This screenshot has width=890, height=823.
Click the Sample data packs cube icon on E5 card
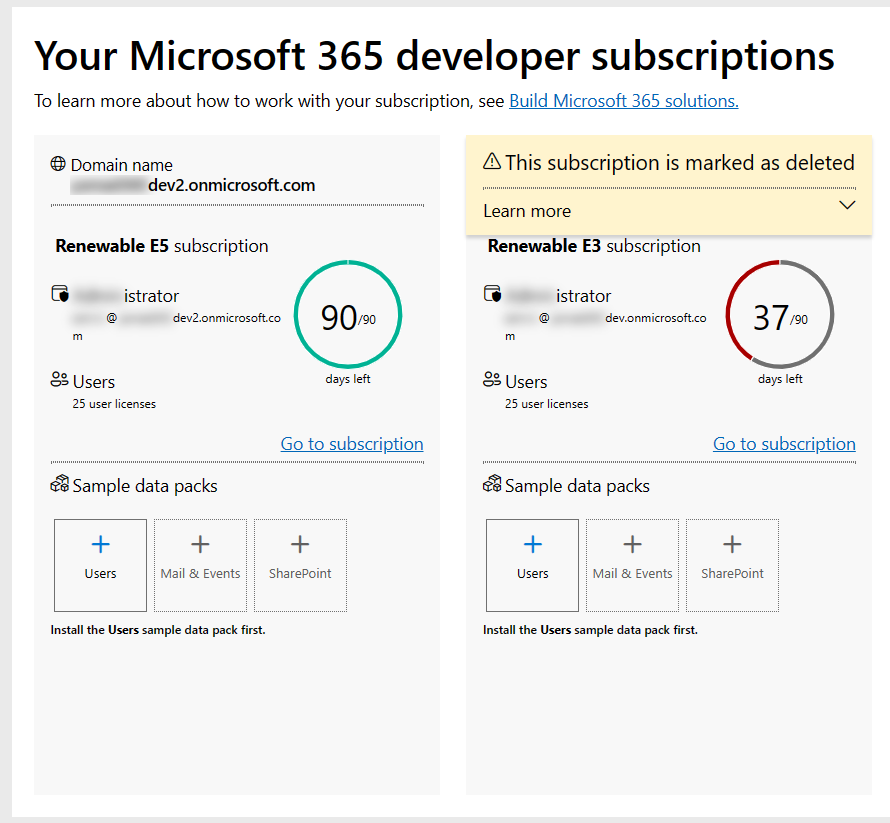(x=59, y=484)
